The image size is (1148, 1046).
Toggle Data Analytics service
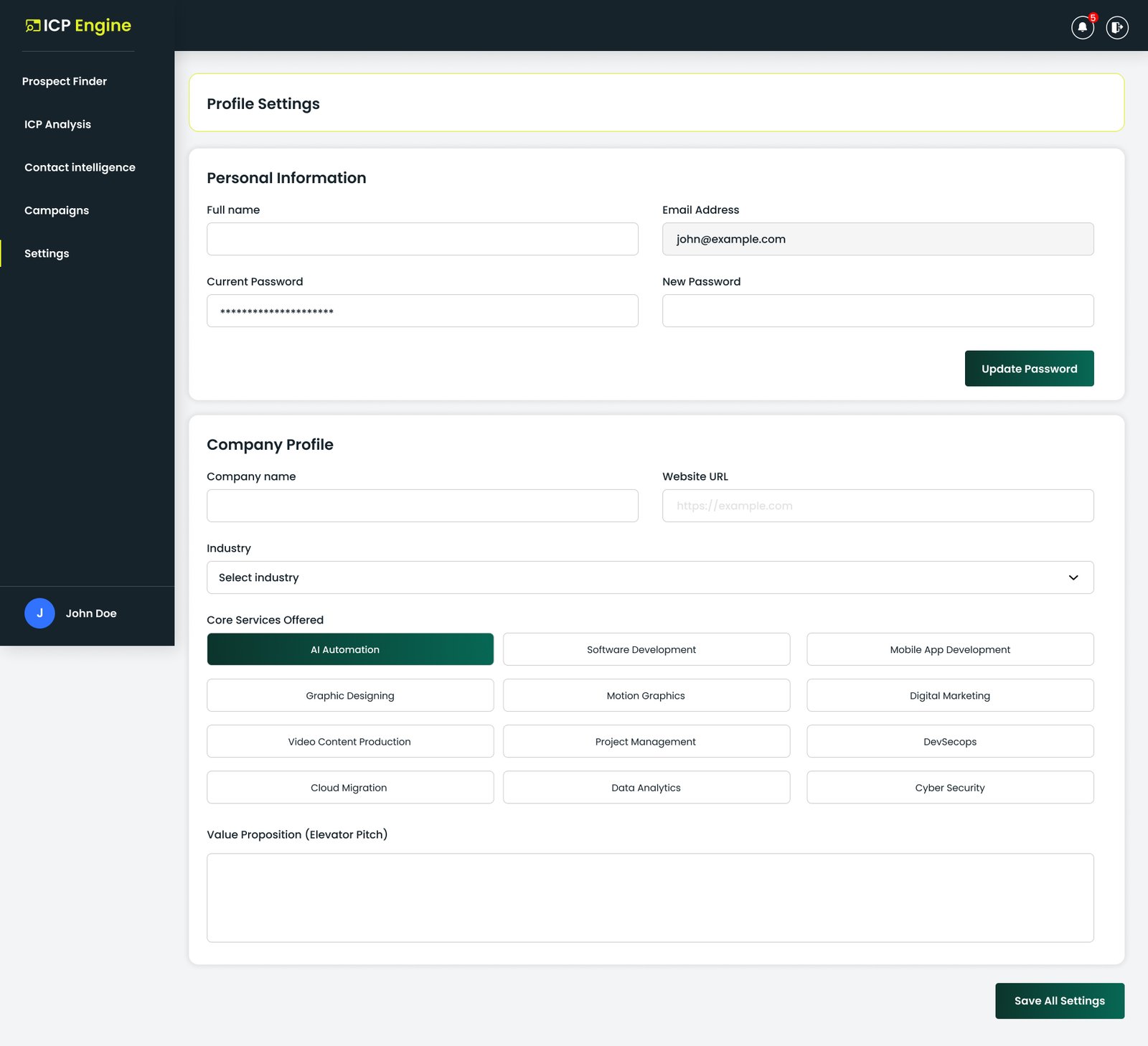tap(646, 787)
